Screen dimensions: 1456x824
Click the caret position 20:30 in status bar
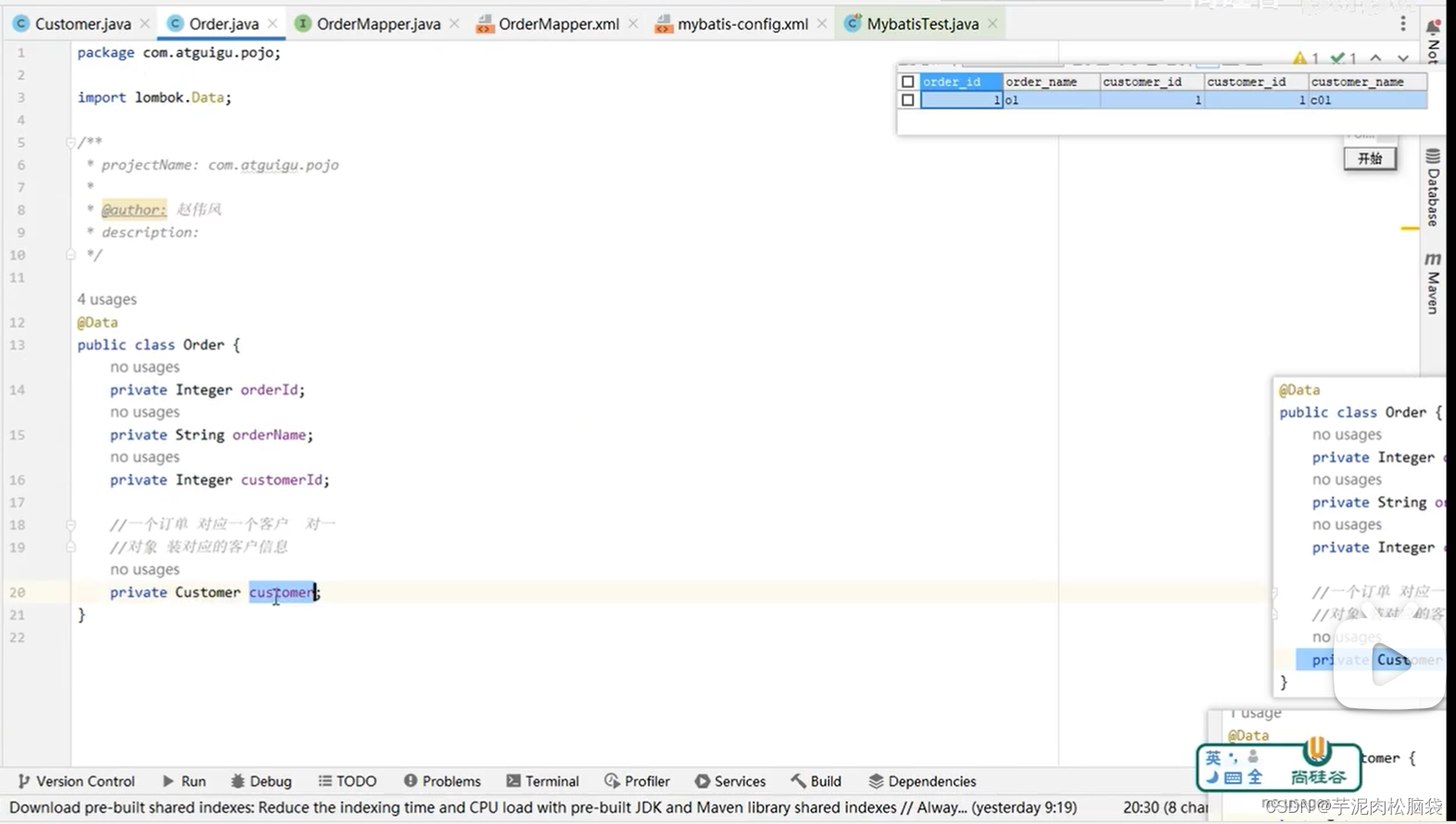click(x=1165, y=807)
